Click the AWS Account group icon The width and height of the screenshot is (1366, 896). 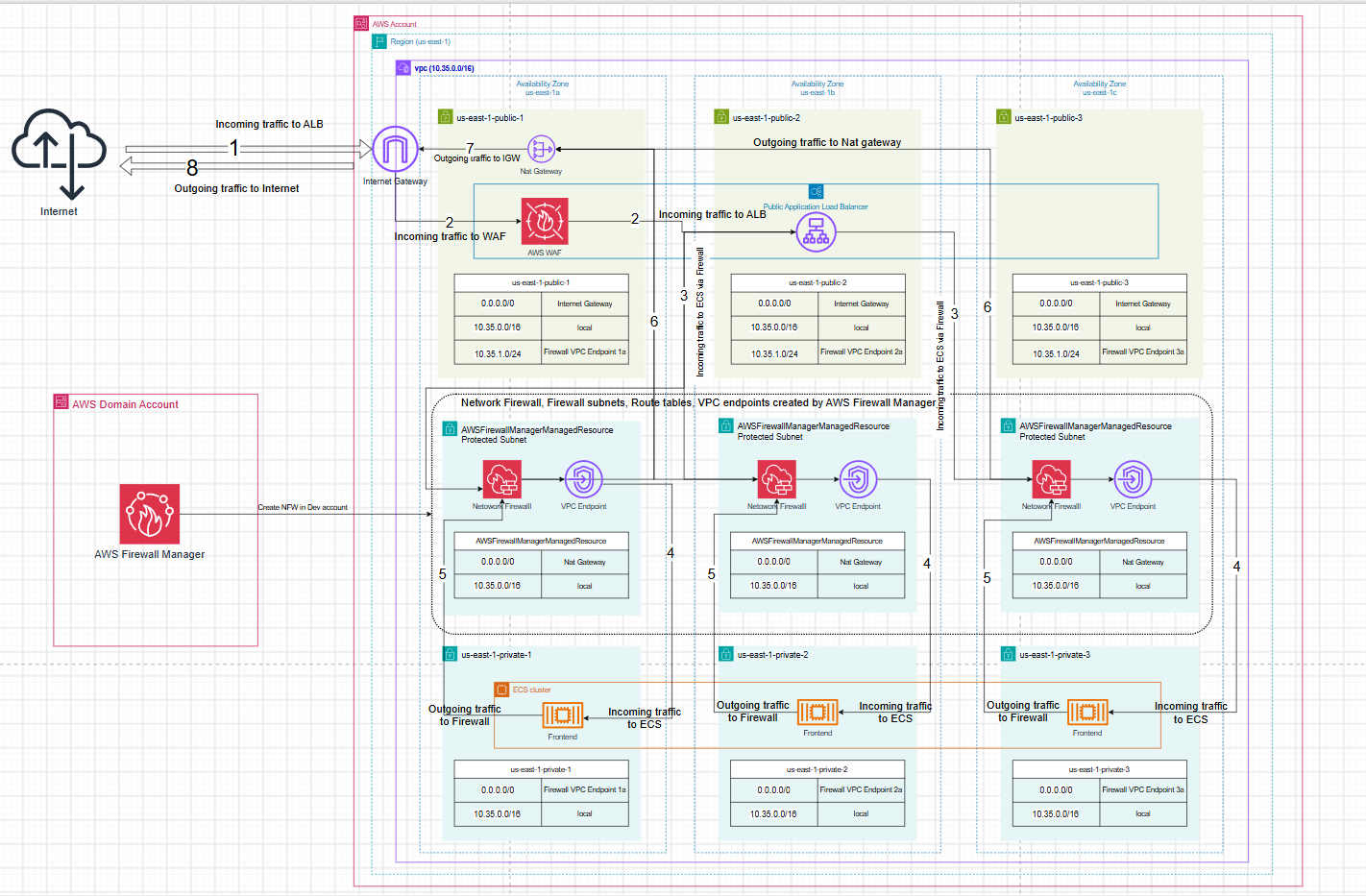[361, 23]
